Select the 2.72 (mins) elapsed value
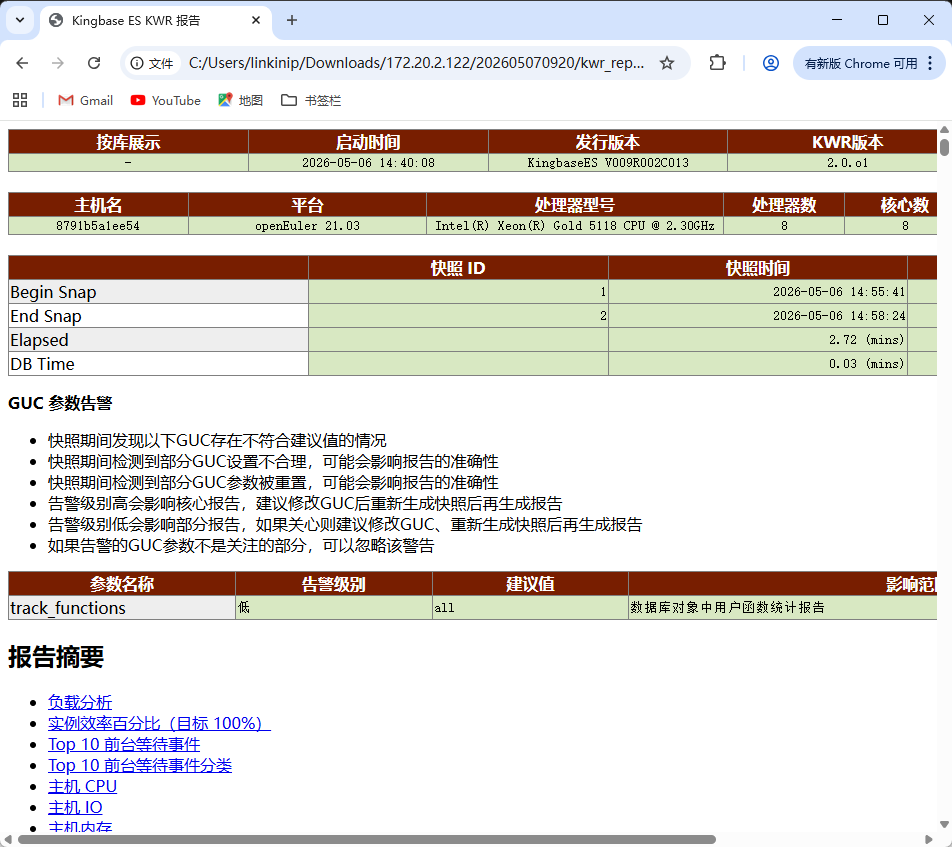The width and height of the screenshot is (952, 847). click(x=758, y=340)
